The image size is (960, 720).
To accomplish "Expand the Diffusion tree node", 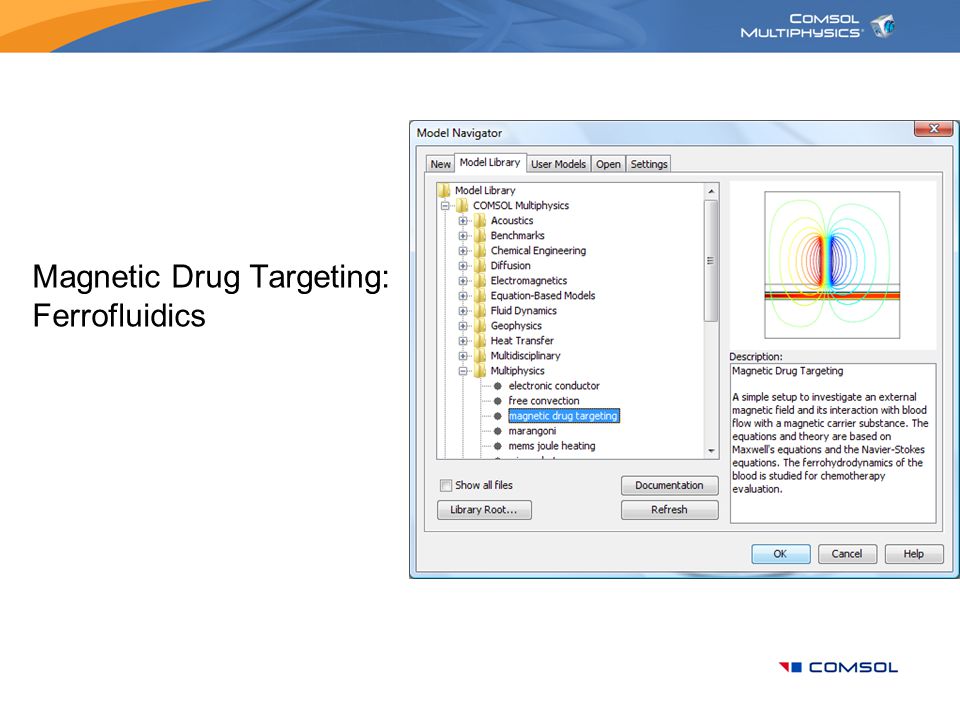I will (463, 266).
